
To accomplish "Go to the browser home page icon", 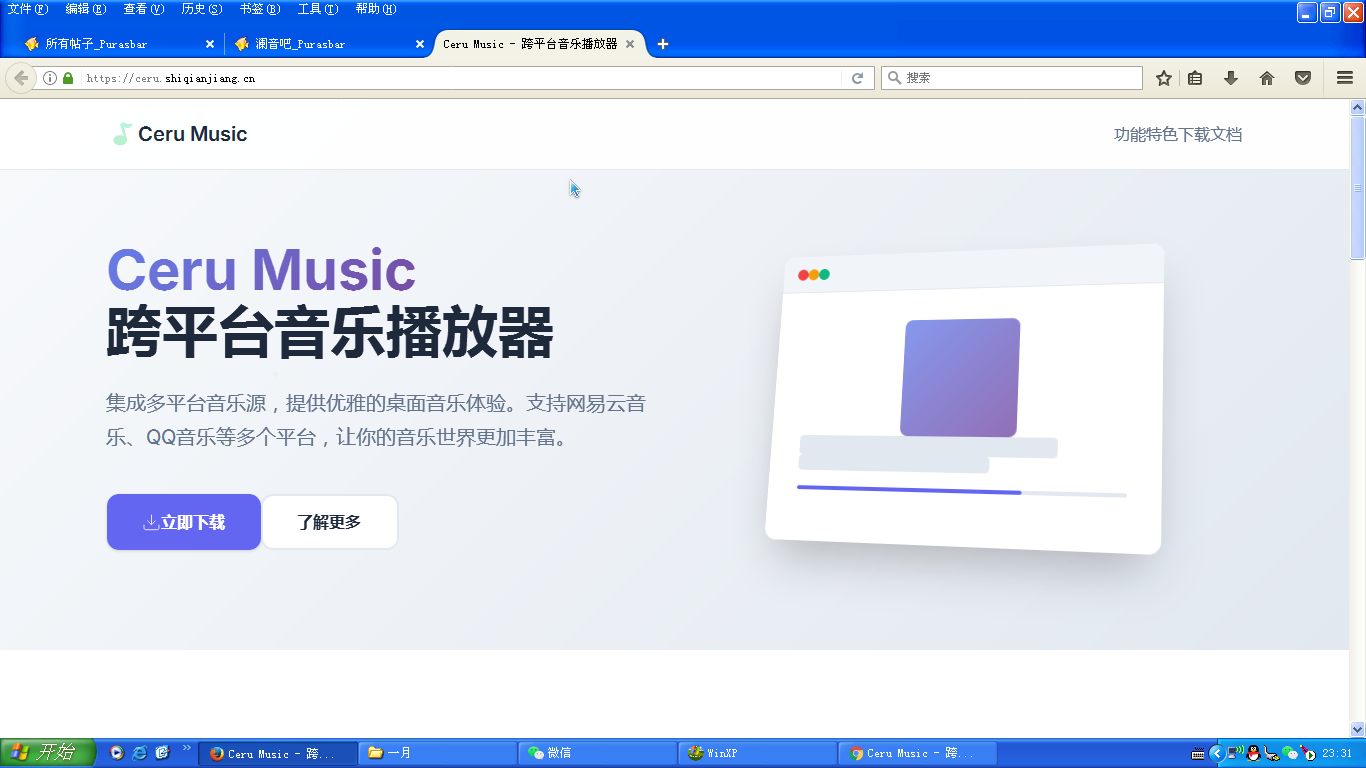I will 1266,78.
